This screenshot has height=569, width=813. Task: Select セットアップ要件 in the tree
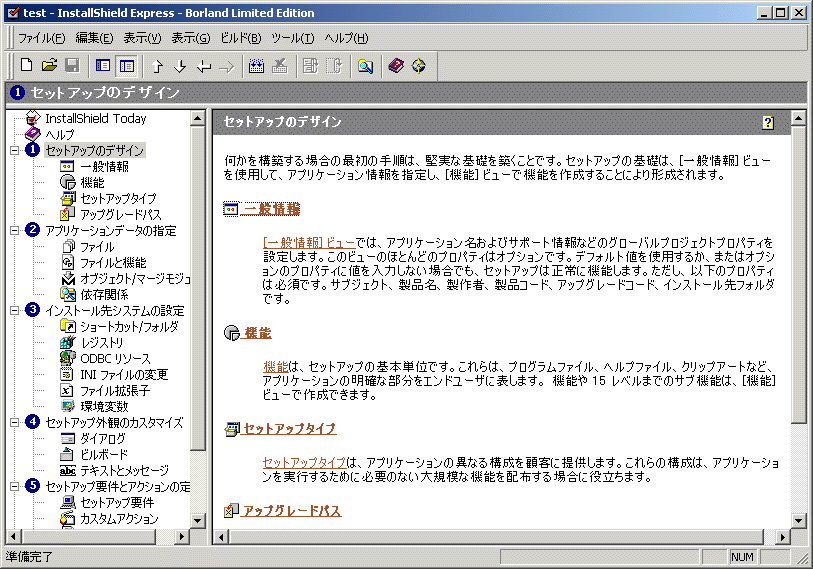point(117,502)
